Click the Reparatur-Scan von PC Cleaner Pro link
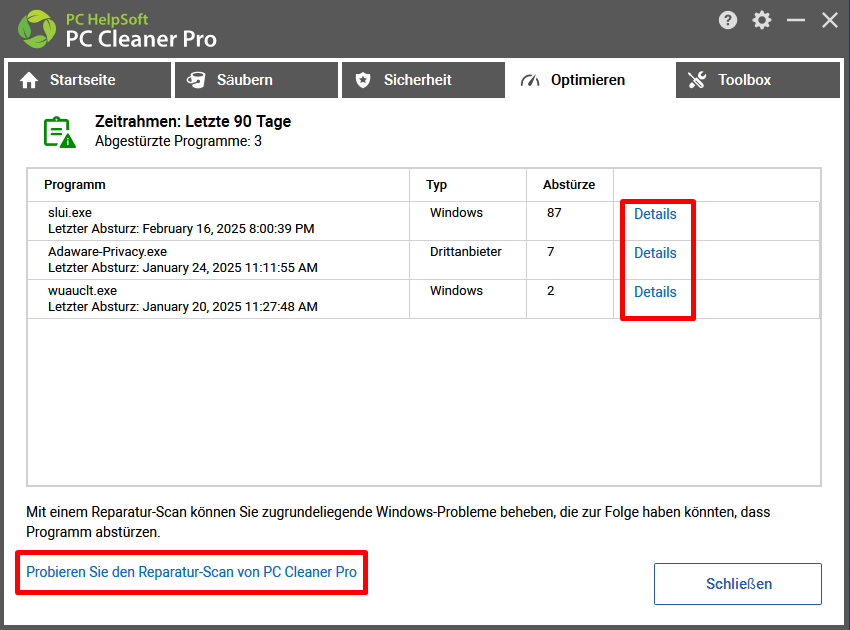Image resolution: width=850 pixels, height=630 pixels. 191,572
